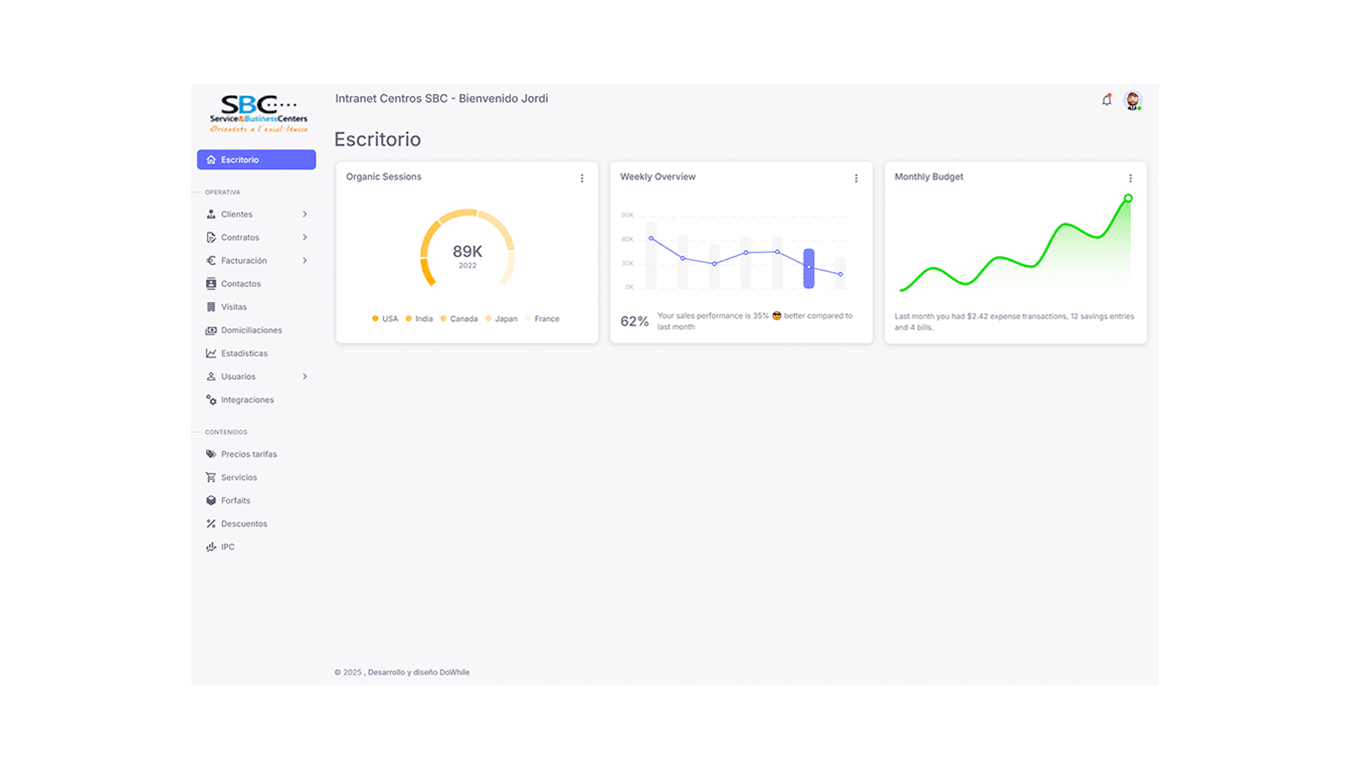Expand the Usuarios submenu chevron
Viewport: 1351px width, 760px height.
[x=305, y=377]
